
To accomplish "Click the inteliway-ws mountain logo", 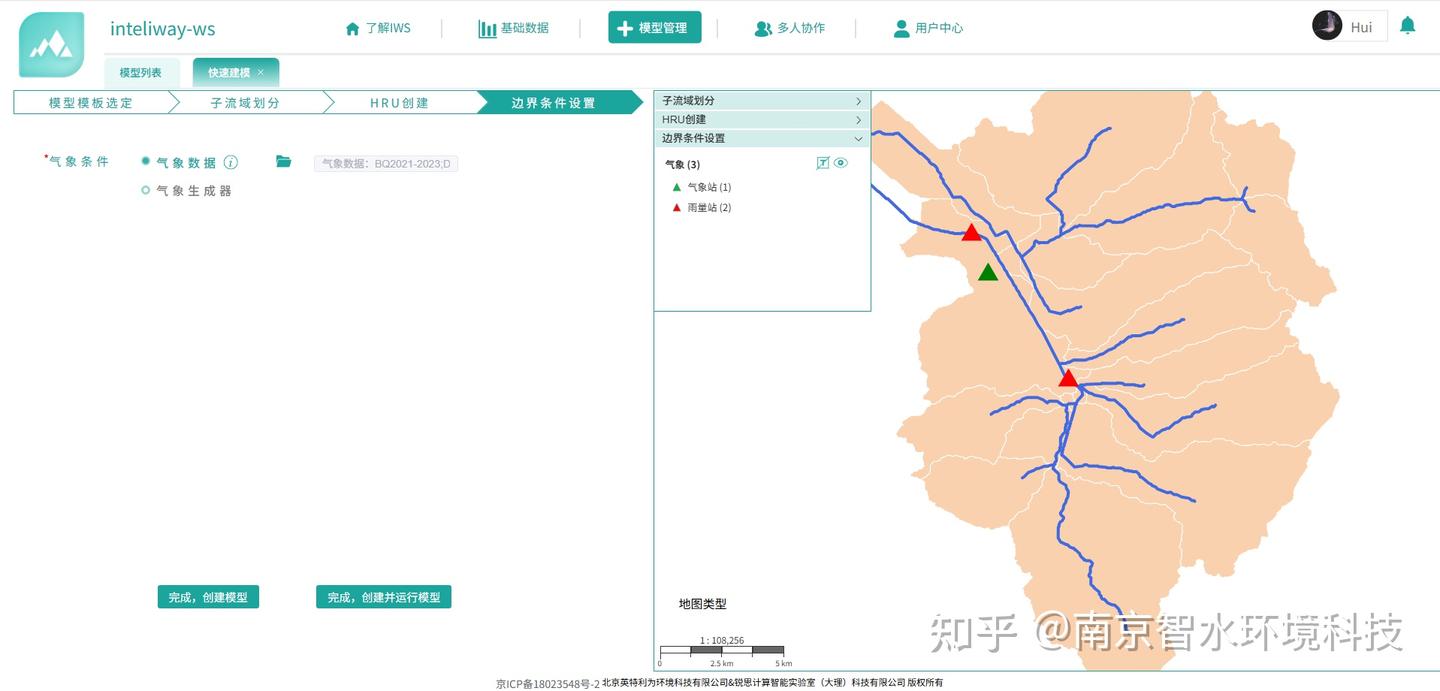I will 52,45.
